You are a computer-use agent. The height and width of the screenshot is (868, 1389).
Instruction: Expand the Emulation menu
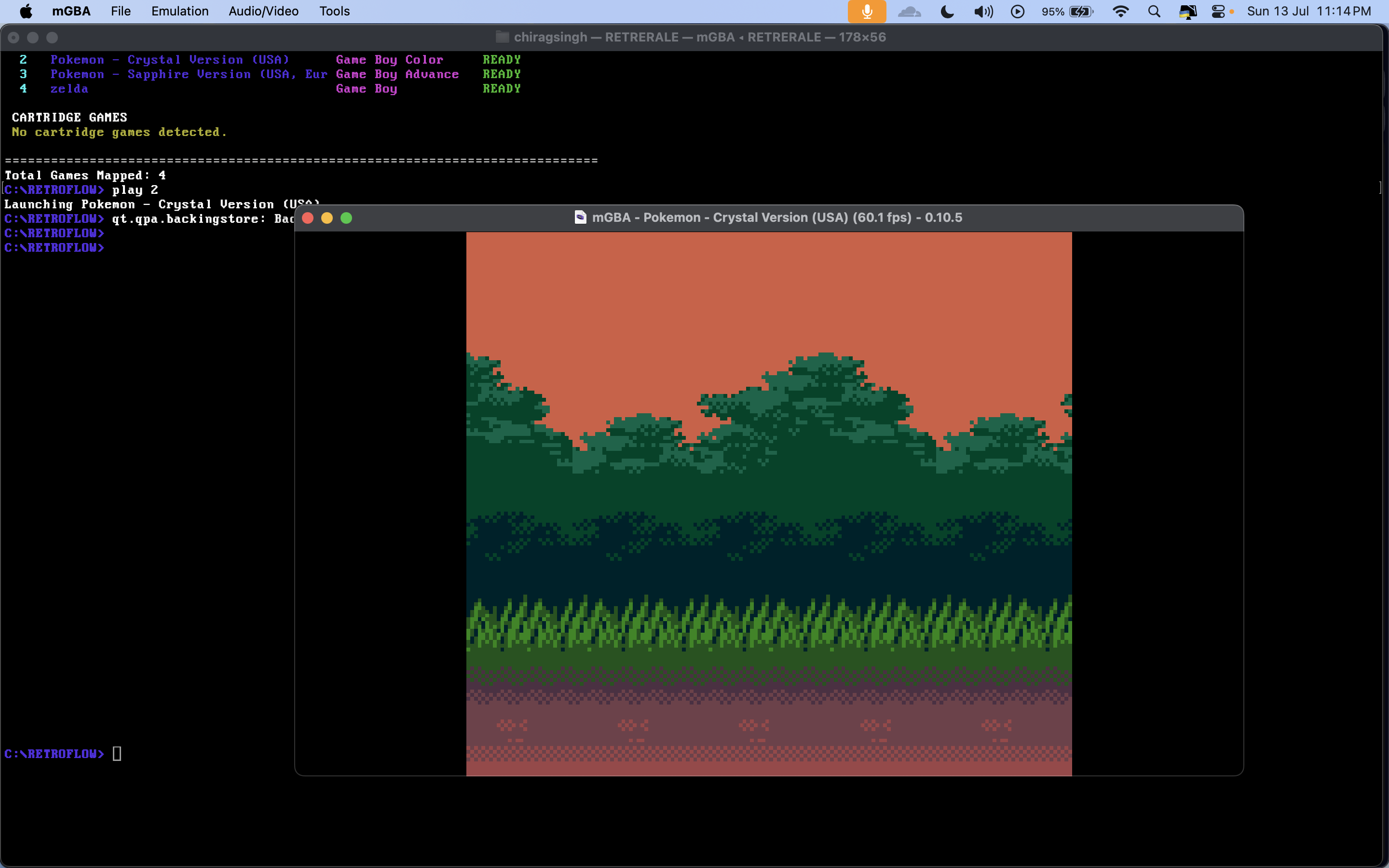(179, 12)
